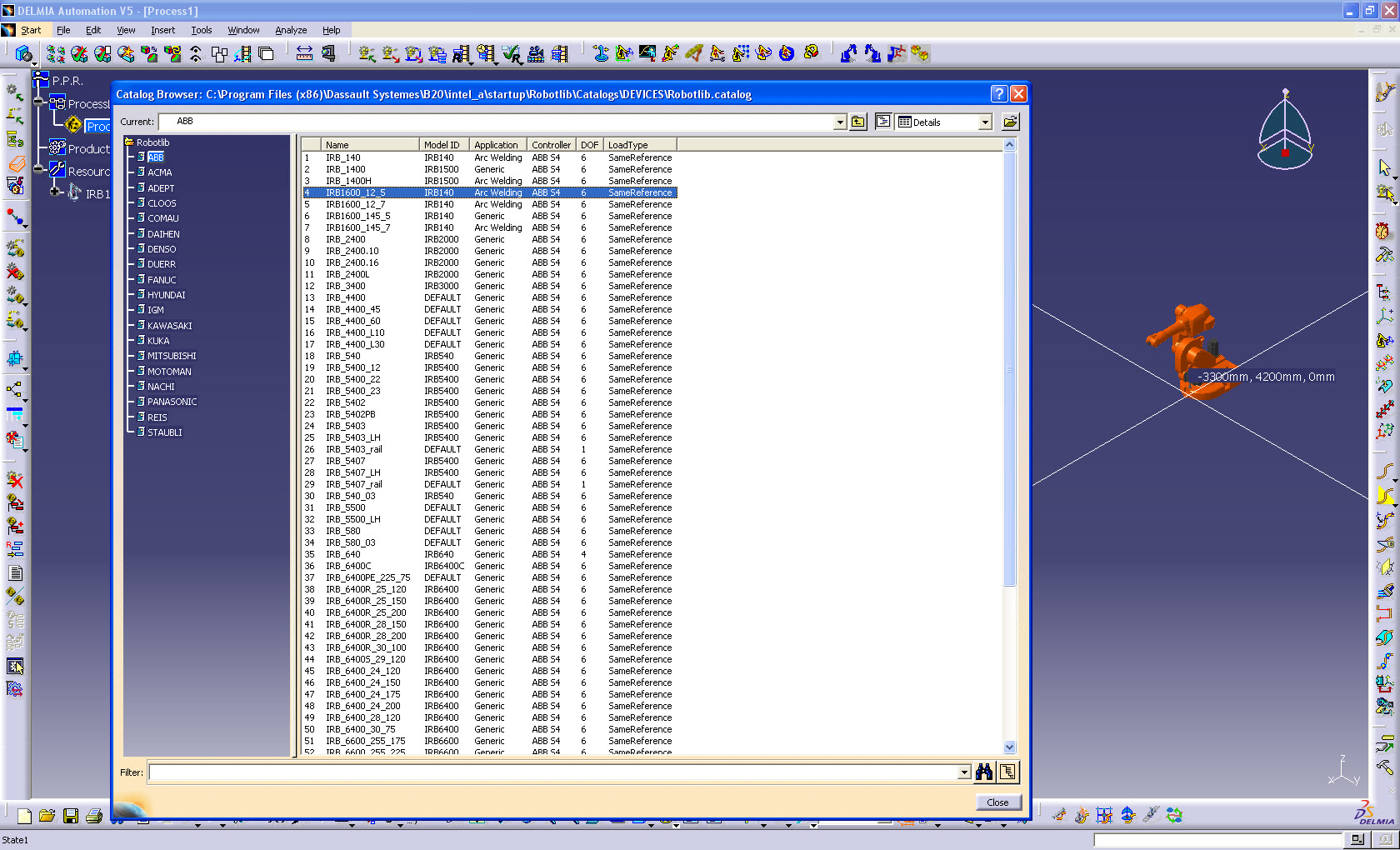Viewport: 1400px width, 850px height.
Task: Click the green checkmark R toolbar icon
Action: pyautogui.click(x=512, y=54)
